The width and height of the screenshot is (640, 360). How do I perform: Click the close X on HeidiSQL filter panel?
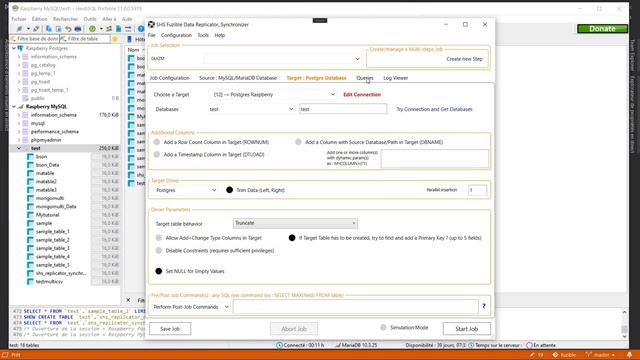pos(128,300)
